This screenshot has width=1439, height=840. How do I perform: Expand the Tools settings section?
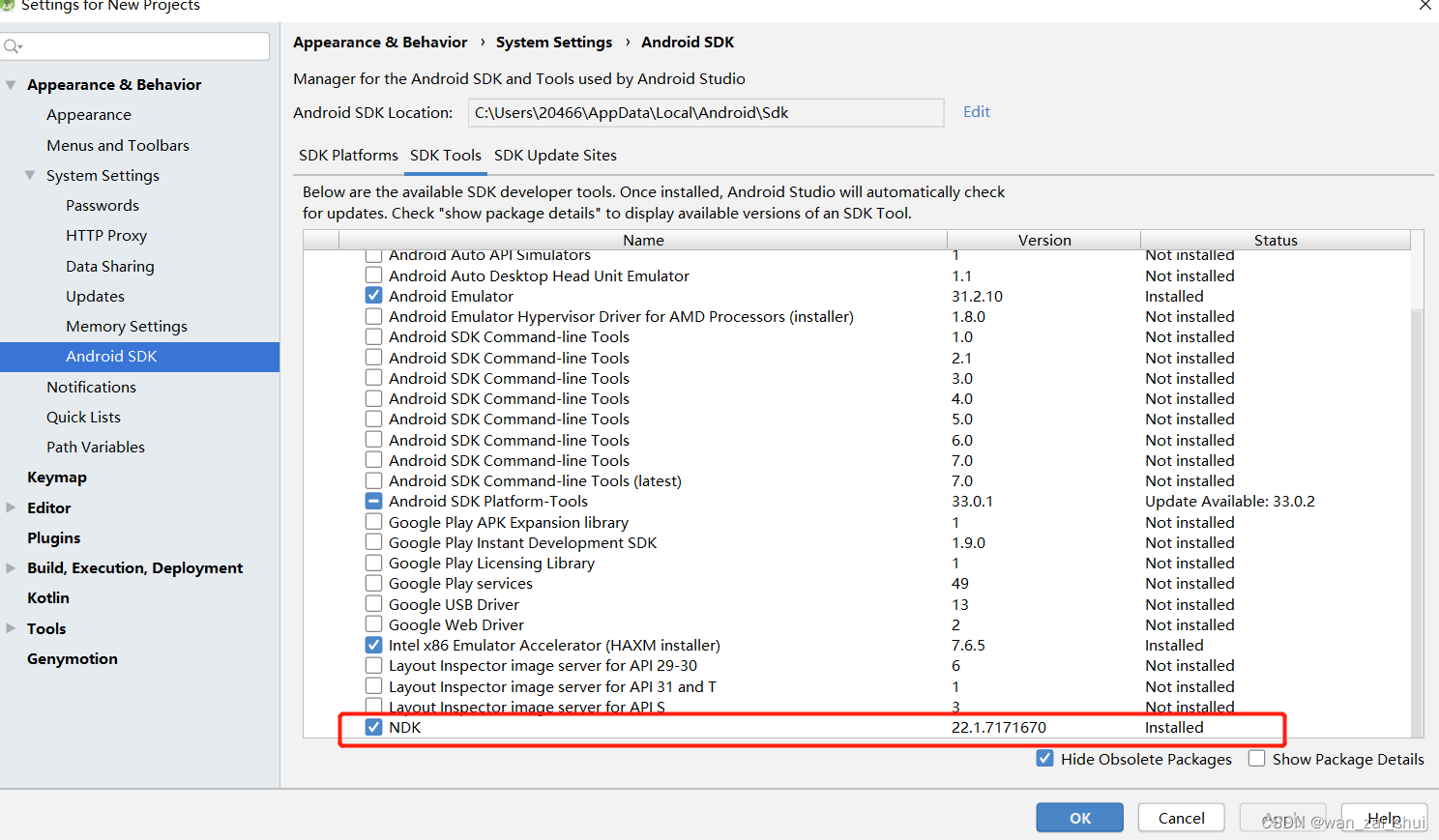11,628
